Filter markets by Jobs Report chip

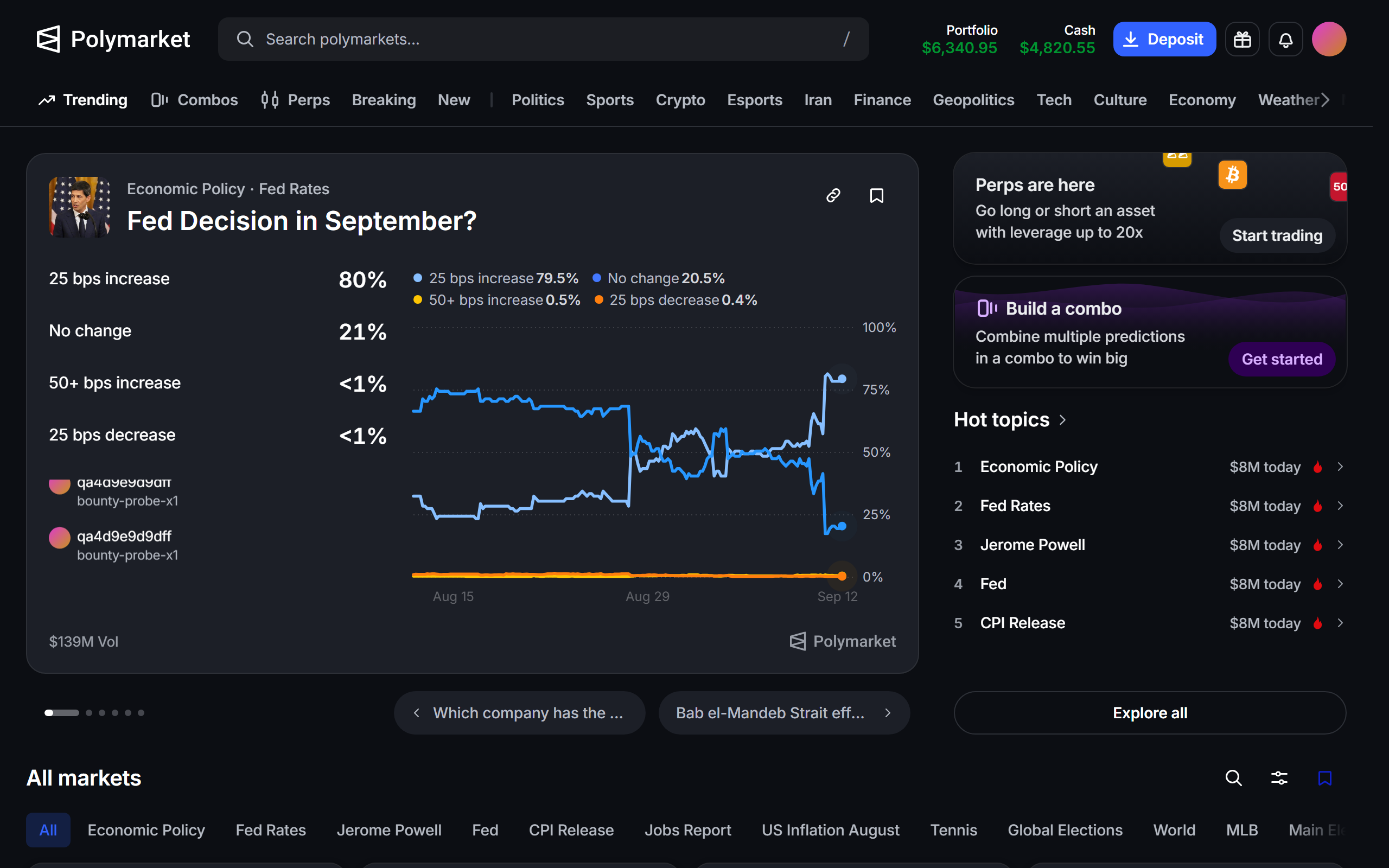coord(687,829)
